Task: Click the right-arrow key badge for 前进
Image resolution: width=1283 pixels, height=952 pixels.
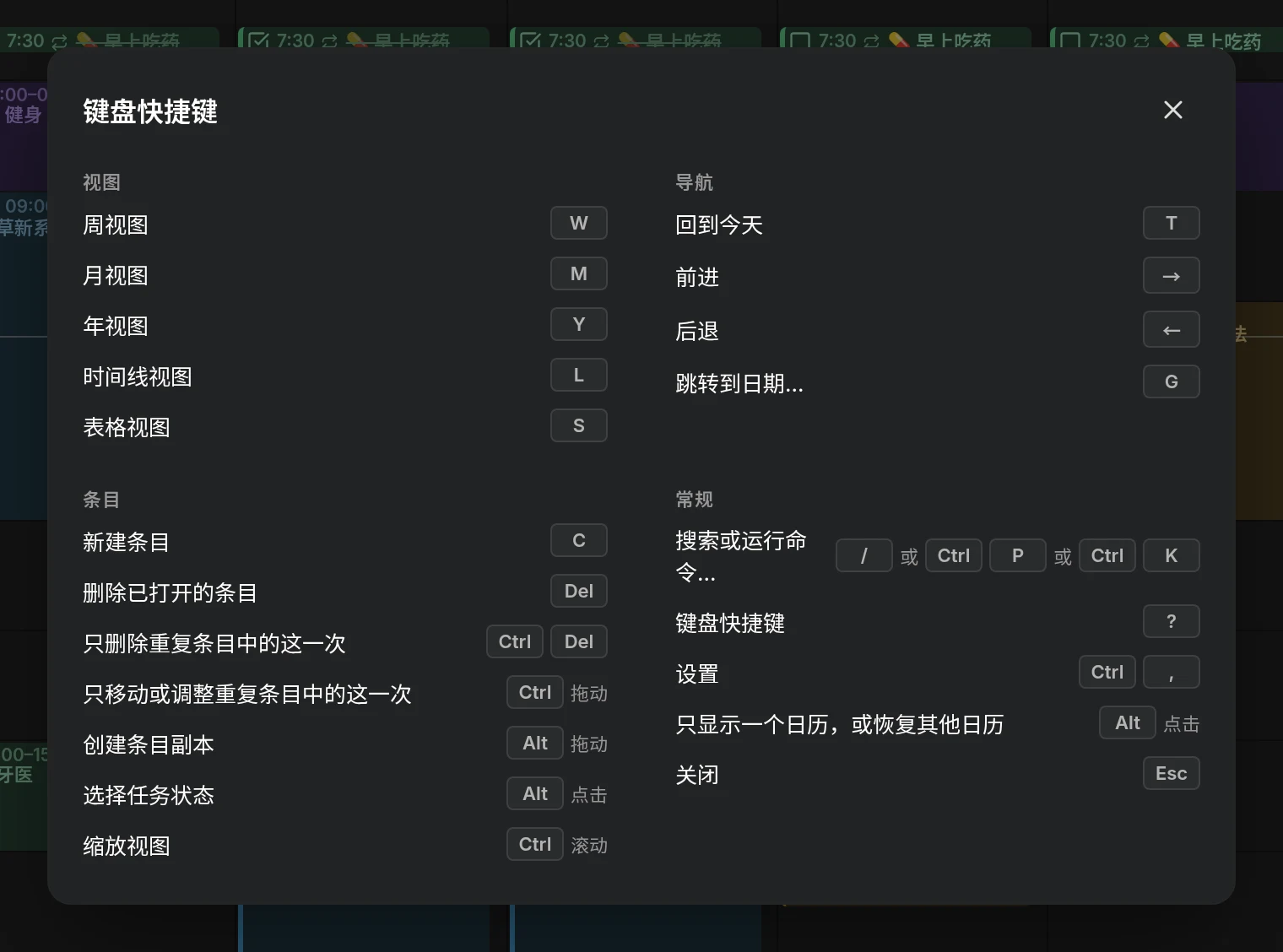Action: pyautogui.click(x=1172, y=276)
